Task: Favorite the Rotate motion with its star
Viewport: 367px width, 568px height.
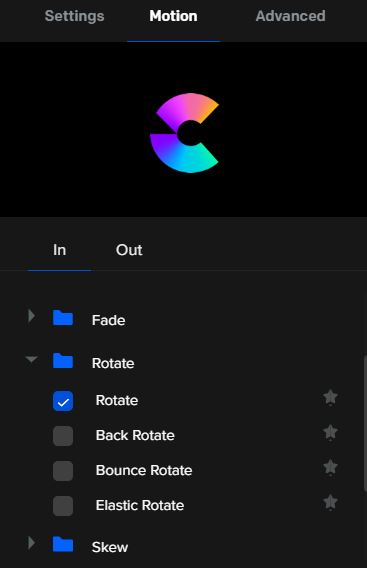Action: pyautogui.click(x=330, y=397)
